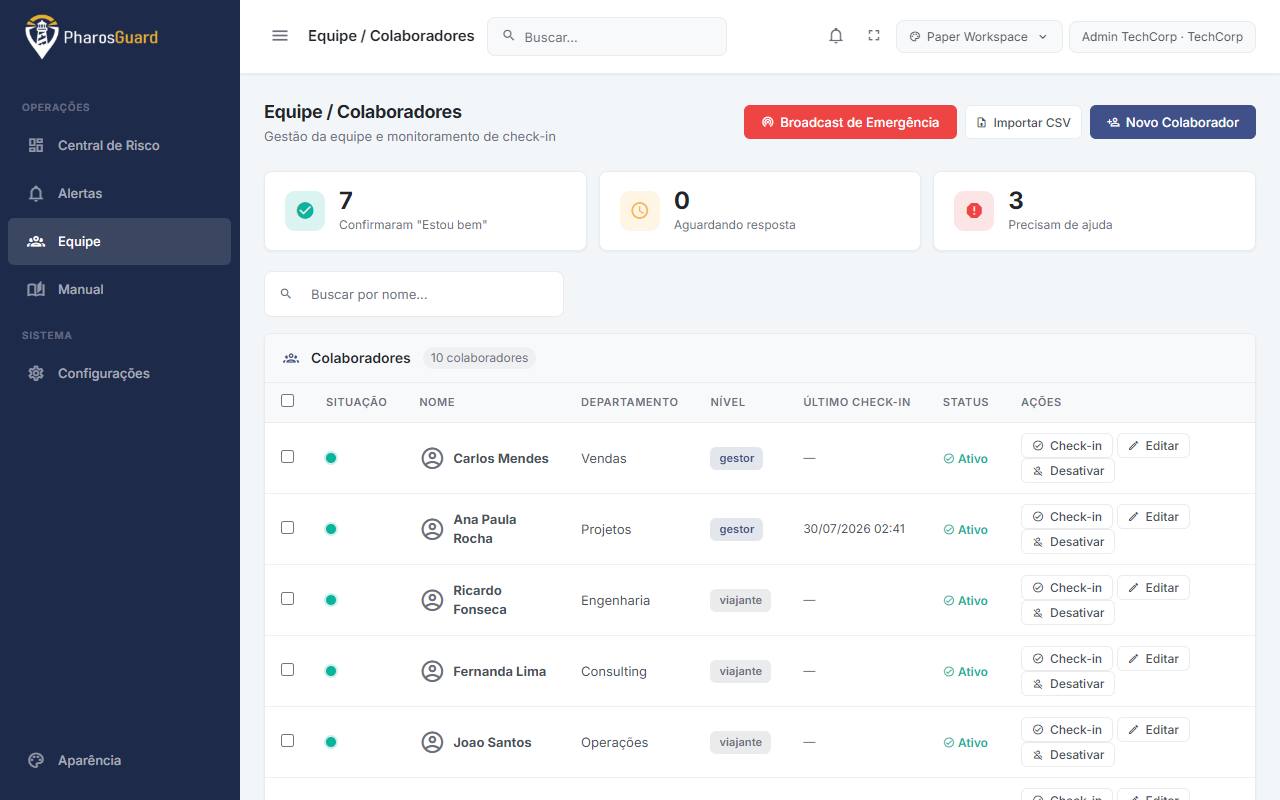
Task: Click the '10 colaboradores' count badge
Action: click(479, 358)
